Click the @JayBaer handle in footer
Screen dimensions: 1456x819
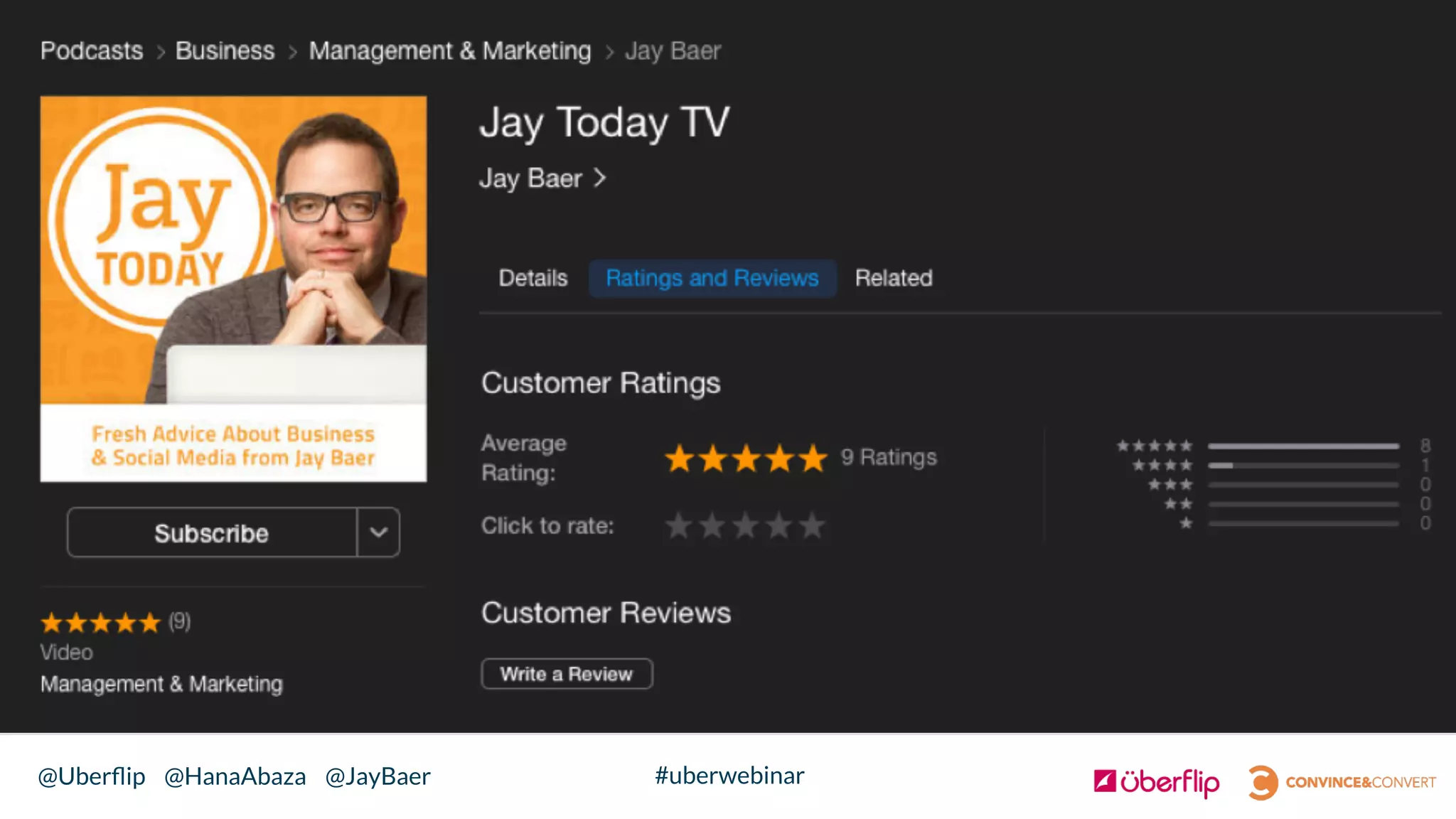378,776
